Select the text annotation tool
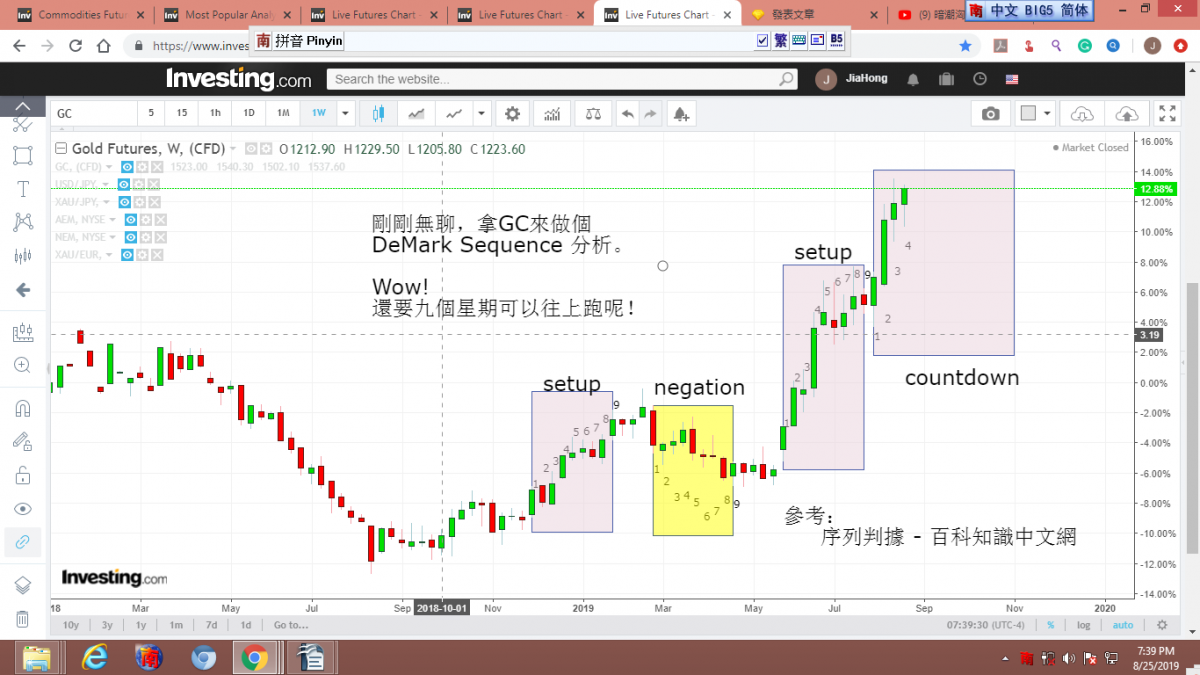1200x675 pixels. tap(22, 189)
